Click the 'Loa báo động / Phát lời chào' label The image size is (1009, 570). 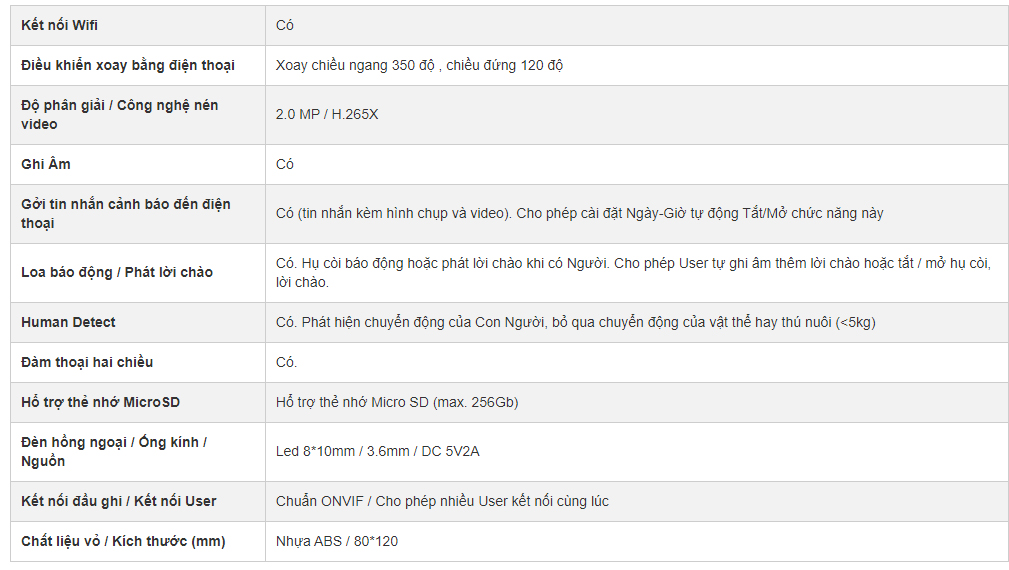pos(116,272)
